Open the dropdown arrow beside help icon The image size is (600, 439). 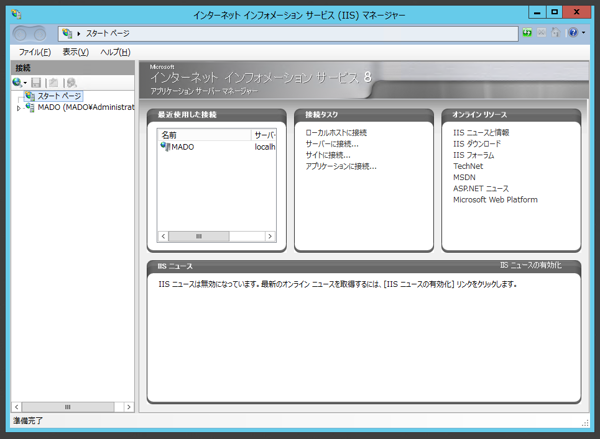coord(583,33)
